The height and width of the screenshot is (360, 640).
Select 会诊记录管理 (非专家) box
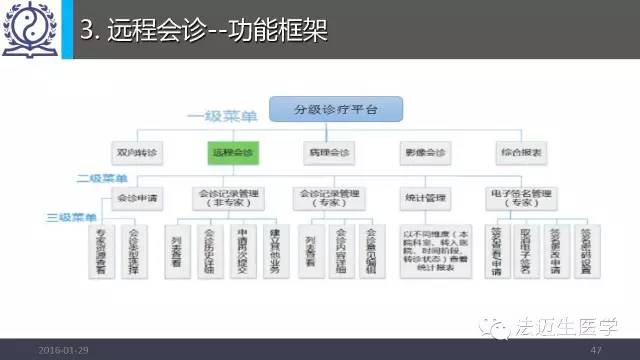[x=229, y=199]
